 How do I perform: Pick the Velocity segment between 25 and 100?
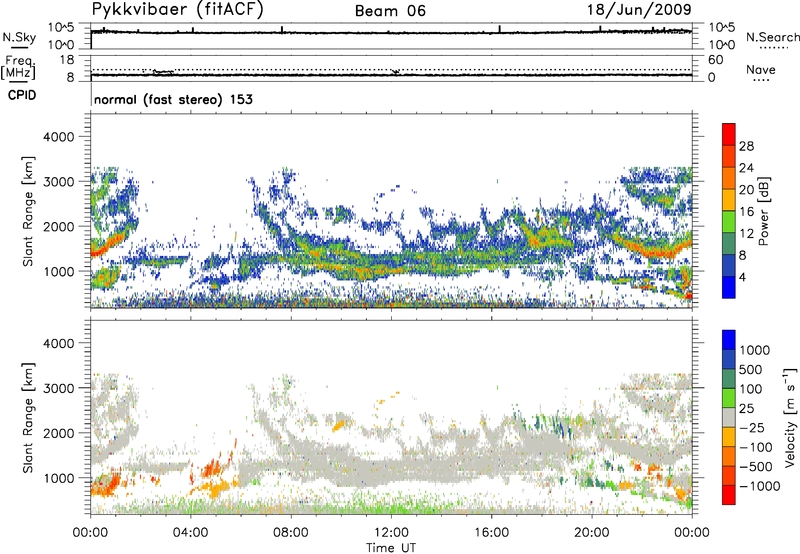point(729,398)
